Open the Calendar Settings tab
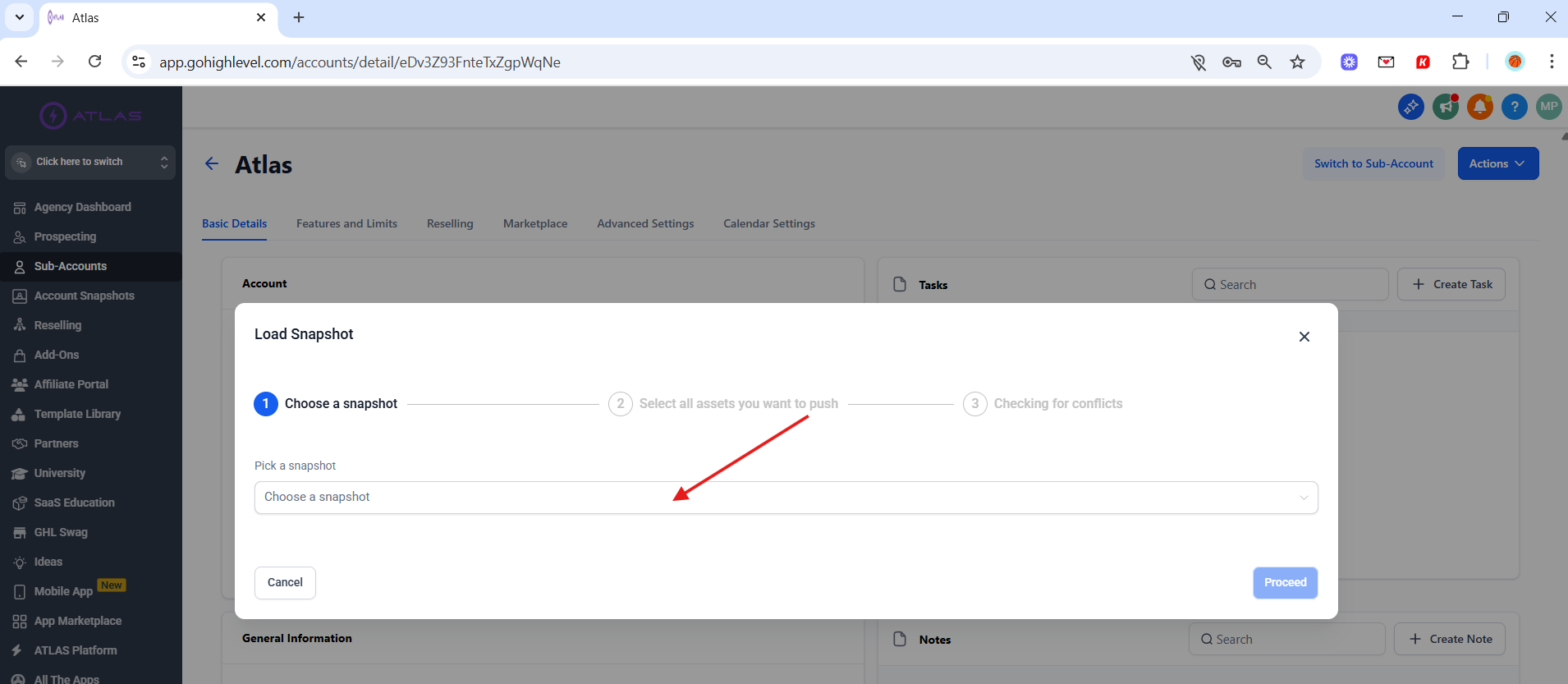1568x684 pixels. point(769,223)
